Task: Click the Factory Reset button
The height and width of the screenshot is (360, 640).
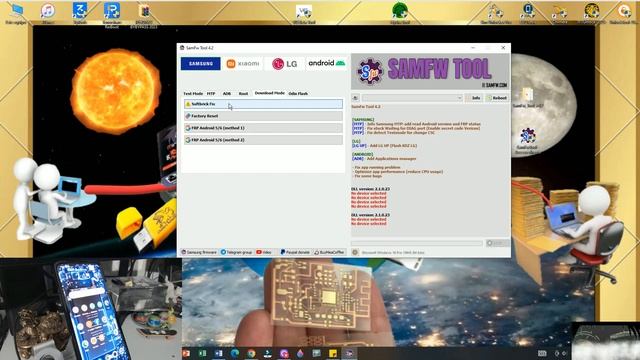Action: coord(263,116)
